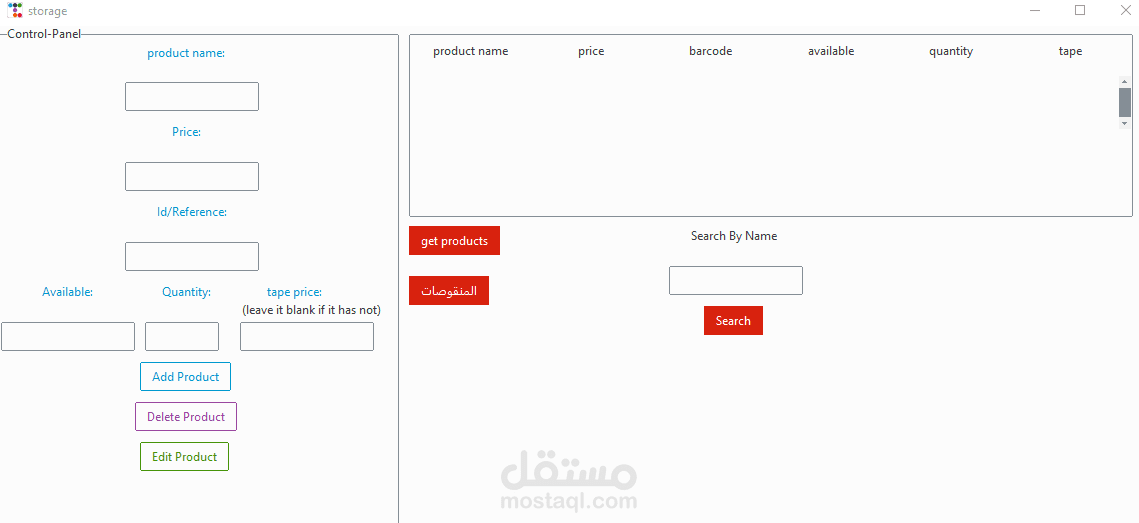Viewport: 1139px width, 523px height.
Task: Minimize the storage window
Action: tap(1035, 10)
